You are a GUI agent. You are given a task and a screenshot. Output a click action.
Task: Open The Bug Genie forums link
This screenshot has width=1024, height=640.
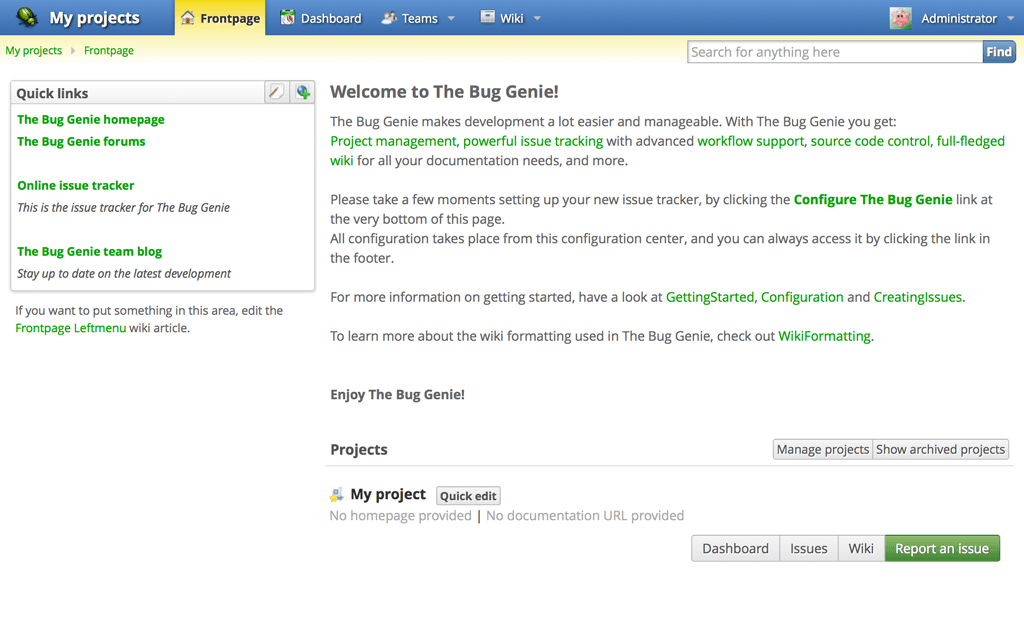coord(81,141)
